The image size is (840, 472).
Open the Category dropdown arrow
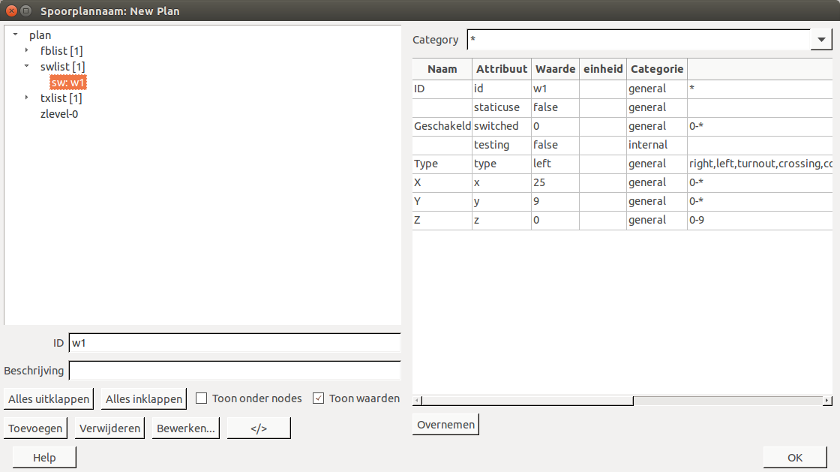(822, 40)
